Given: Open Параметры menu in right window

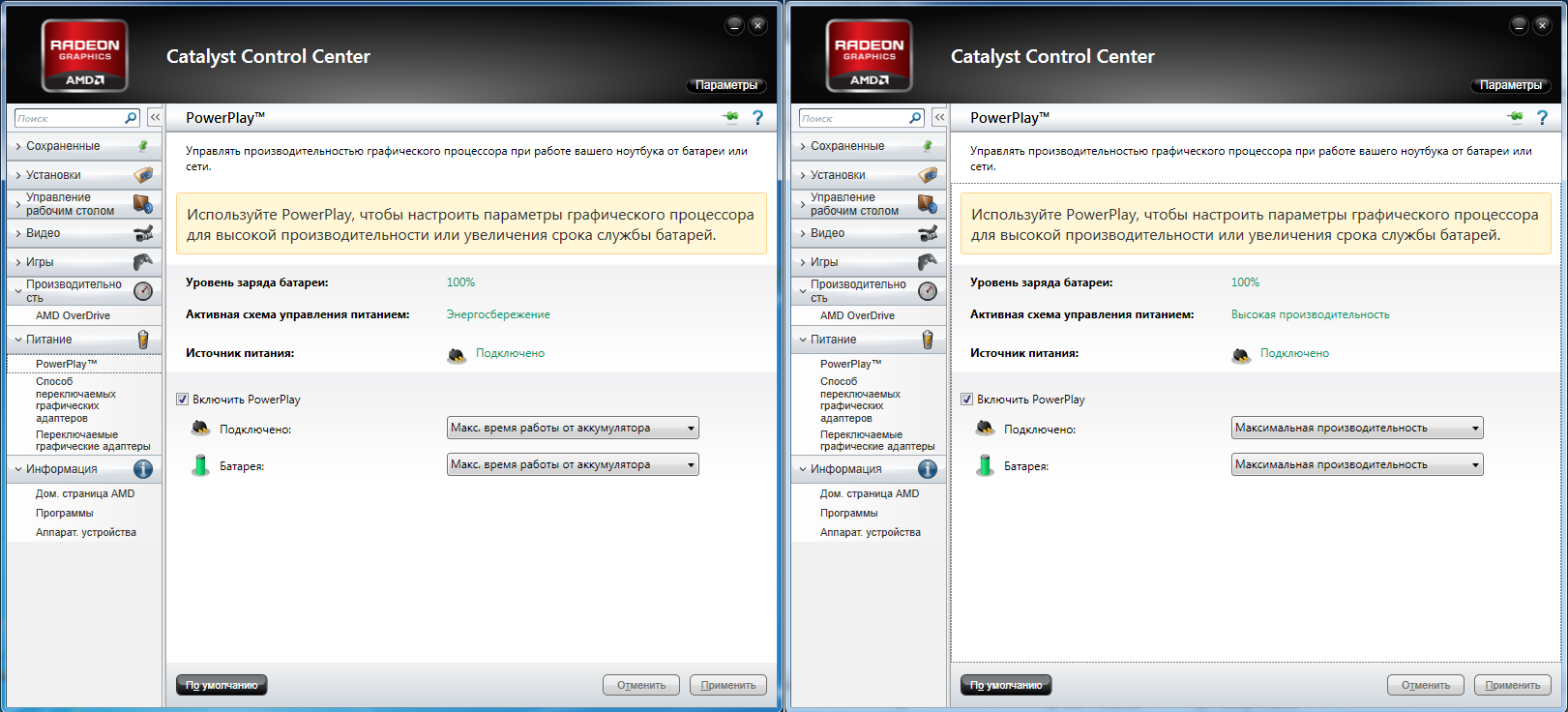Looking at the screenshot, I should (1511, 85).
